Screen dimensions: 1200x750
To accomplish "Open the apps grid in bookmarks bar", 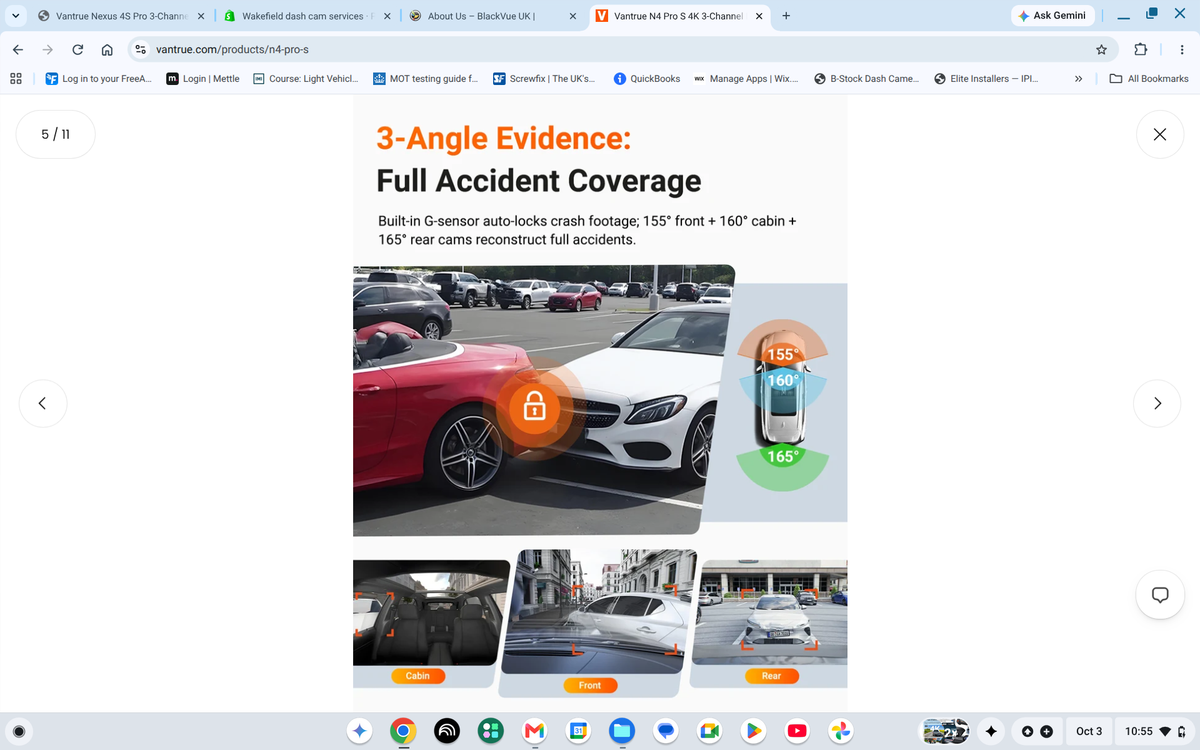I will [x=16, y=78].
